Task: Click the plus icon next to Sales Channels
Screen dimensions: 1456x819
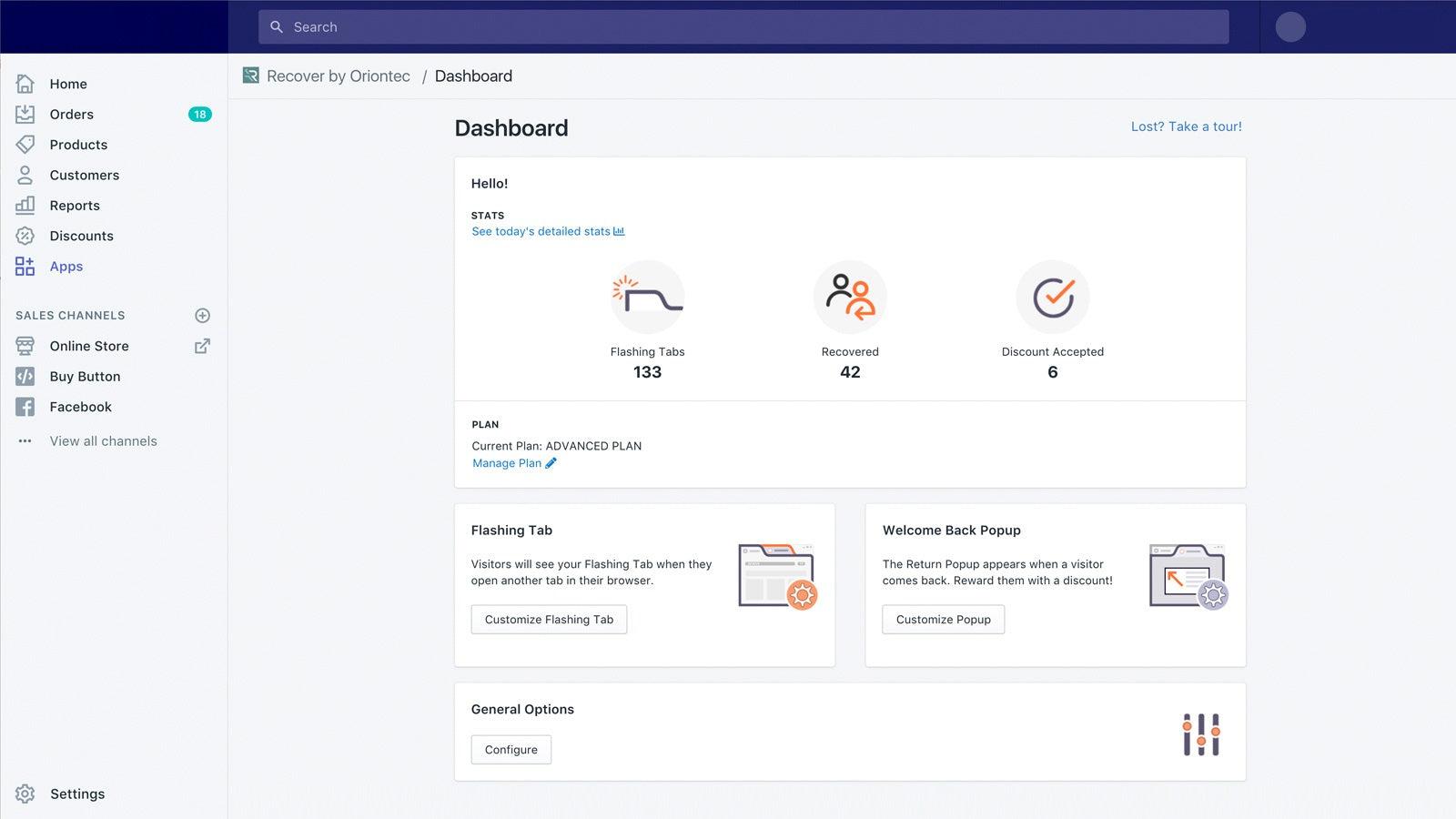Action: pyautogui.click(x=202, y=315)
